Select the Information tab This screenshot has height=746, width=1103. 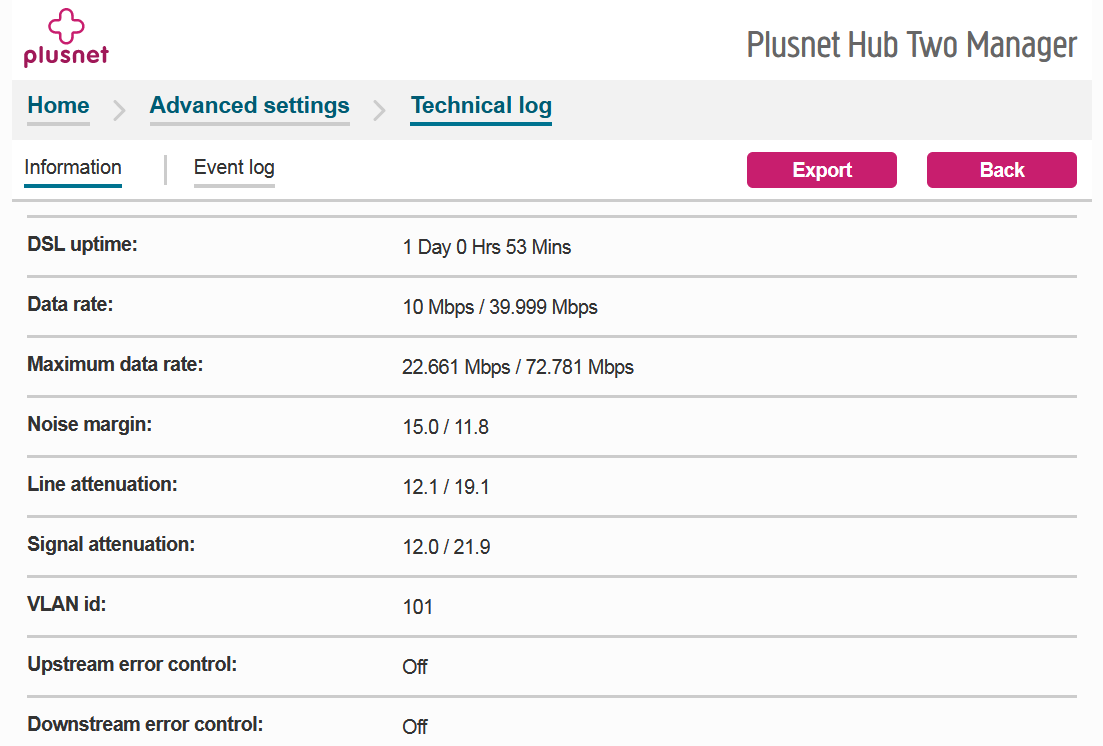72,167
